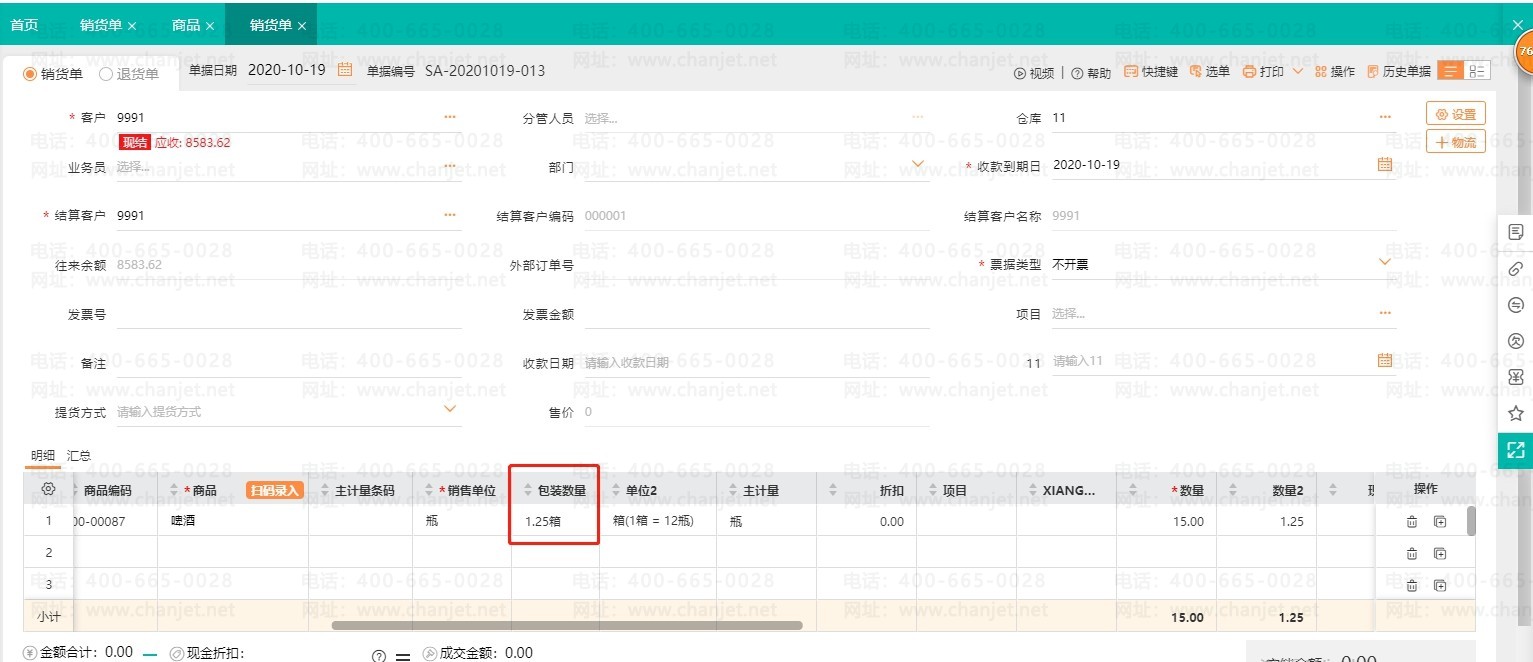
Task: Click the help icon beside 成交金额
Action: point(379,656)
